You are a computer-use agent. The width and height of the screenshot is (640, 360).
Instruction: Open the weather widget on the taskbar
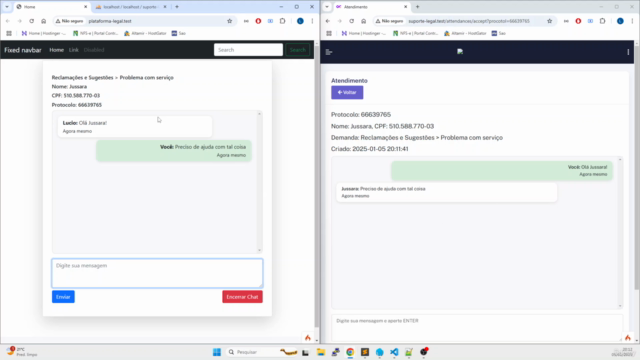(x=22, y=352)
